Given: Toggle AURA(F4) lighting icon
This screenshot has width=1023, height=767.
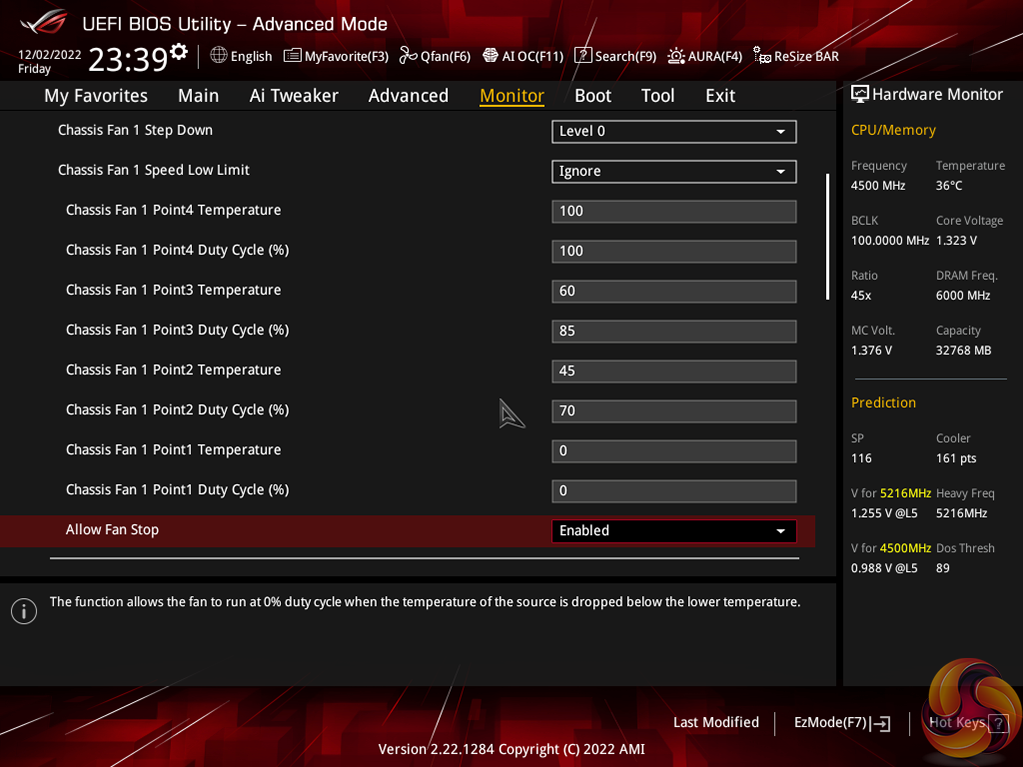Looking at the screenshot, I should (x=676, y=56).
